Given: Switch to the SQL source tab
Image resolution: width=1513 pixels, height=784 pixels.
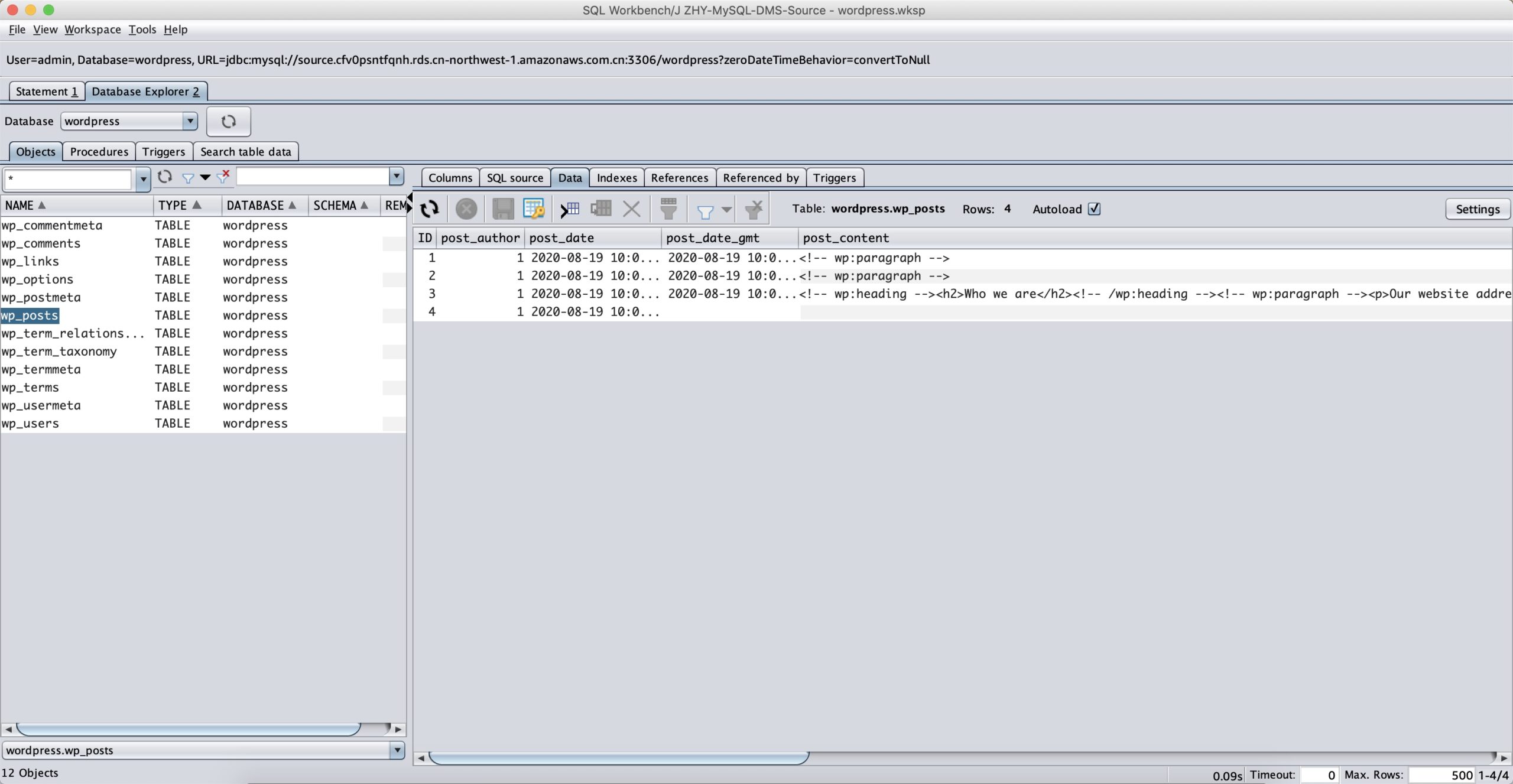Looking at the screenshot, I should pyautogui.click(x=514, y=178).
